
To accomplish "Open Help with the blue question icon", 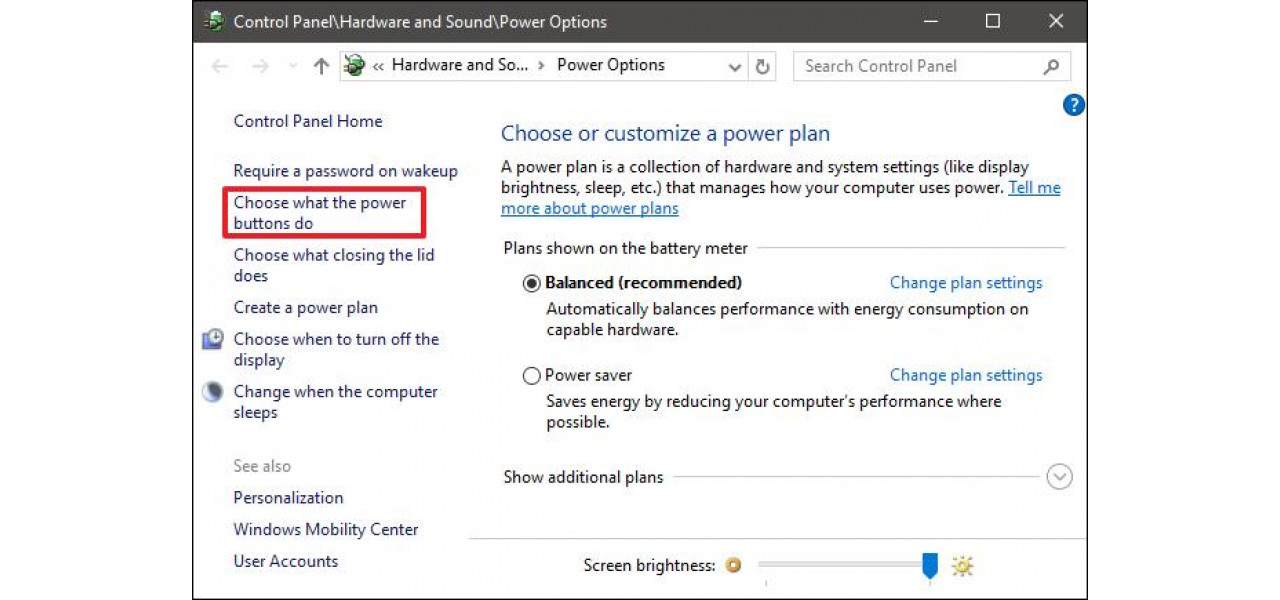I will (x=1073, y=105).
